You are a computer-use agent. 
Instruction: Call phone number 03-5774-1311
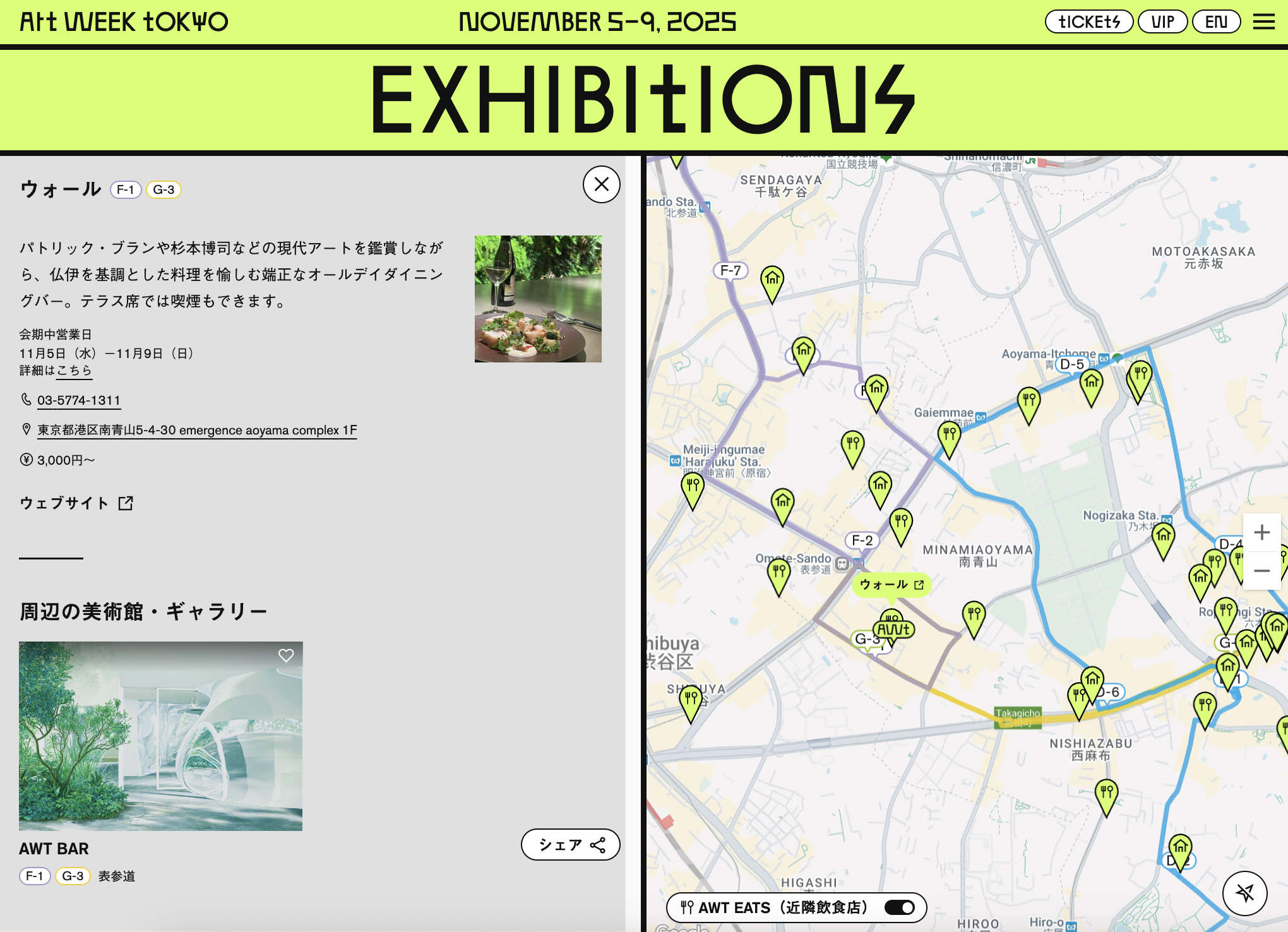click(x=78, y=400)
